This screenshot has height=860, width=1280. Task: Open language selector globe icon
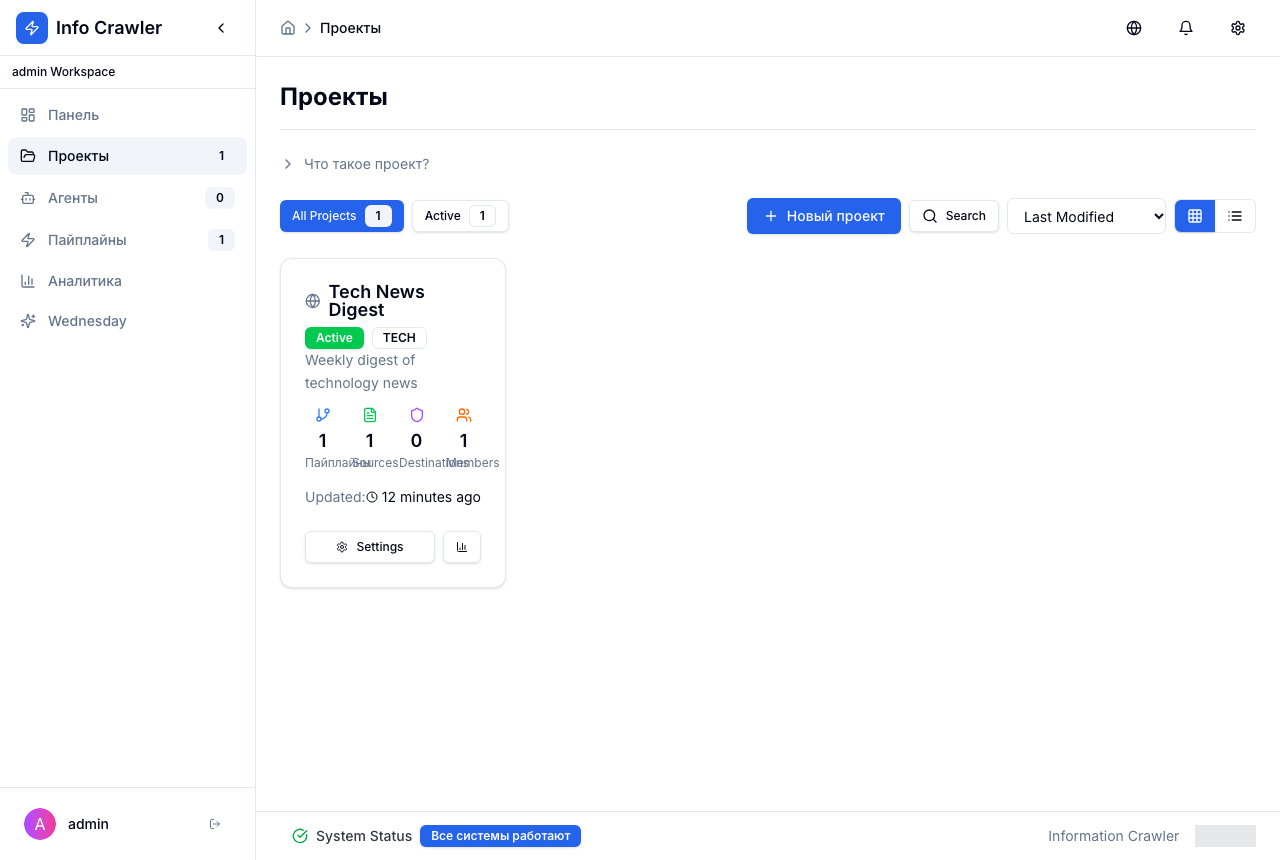(1134, 28)
